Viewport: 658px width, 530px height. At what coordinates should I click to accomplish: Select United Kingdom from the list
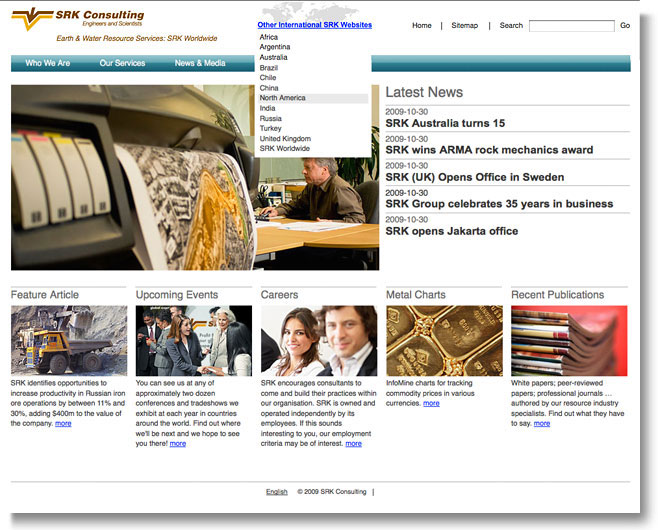pos(285,138)
